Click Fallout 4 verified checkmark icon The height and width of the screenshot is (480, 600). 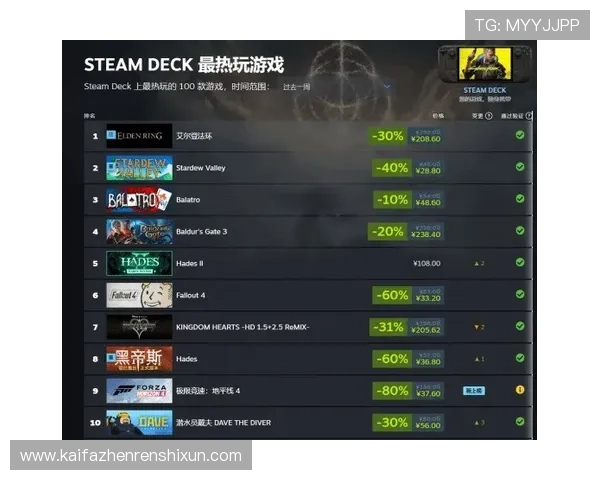point(520,294)
